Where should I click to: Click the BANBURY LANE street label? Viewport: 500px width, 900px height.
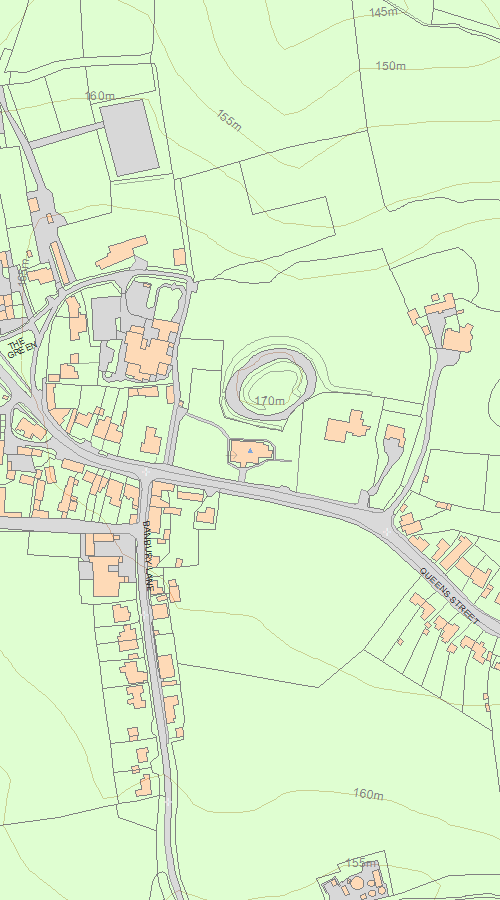coord(147,556)
